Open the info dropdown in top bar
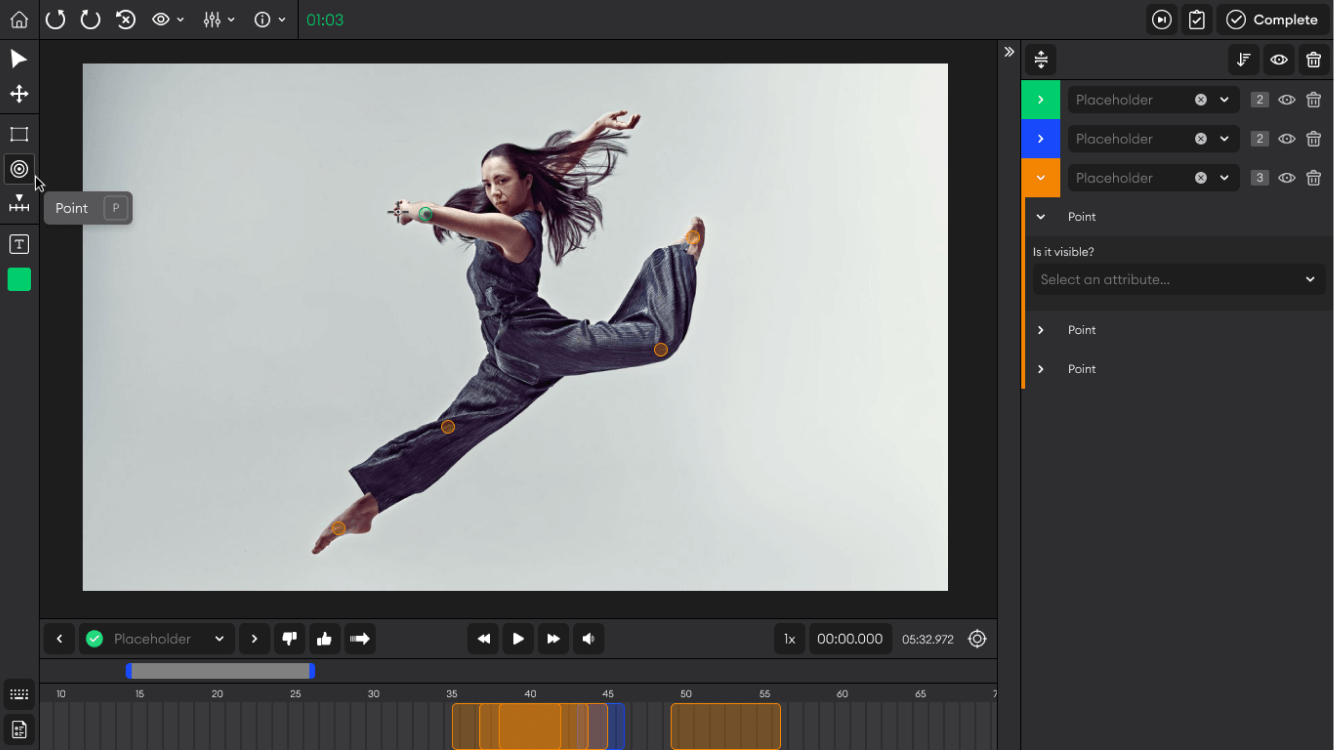This screenshot has width=1334, height=750. (269, 20)
